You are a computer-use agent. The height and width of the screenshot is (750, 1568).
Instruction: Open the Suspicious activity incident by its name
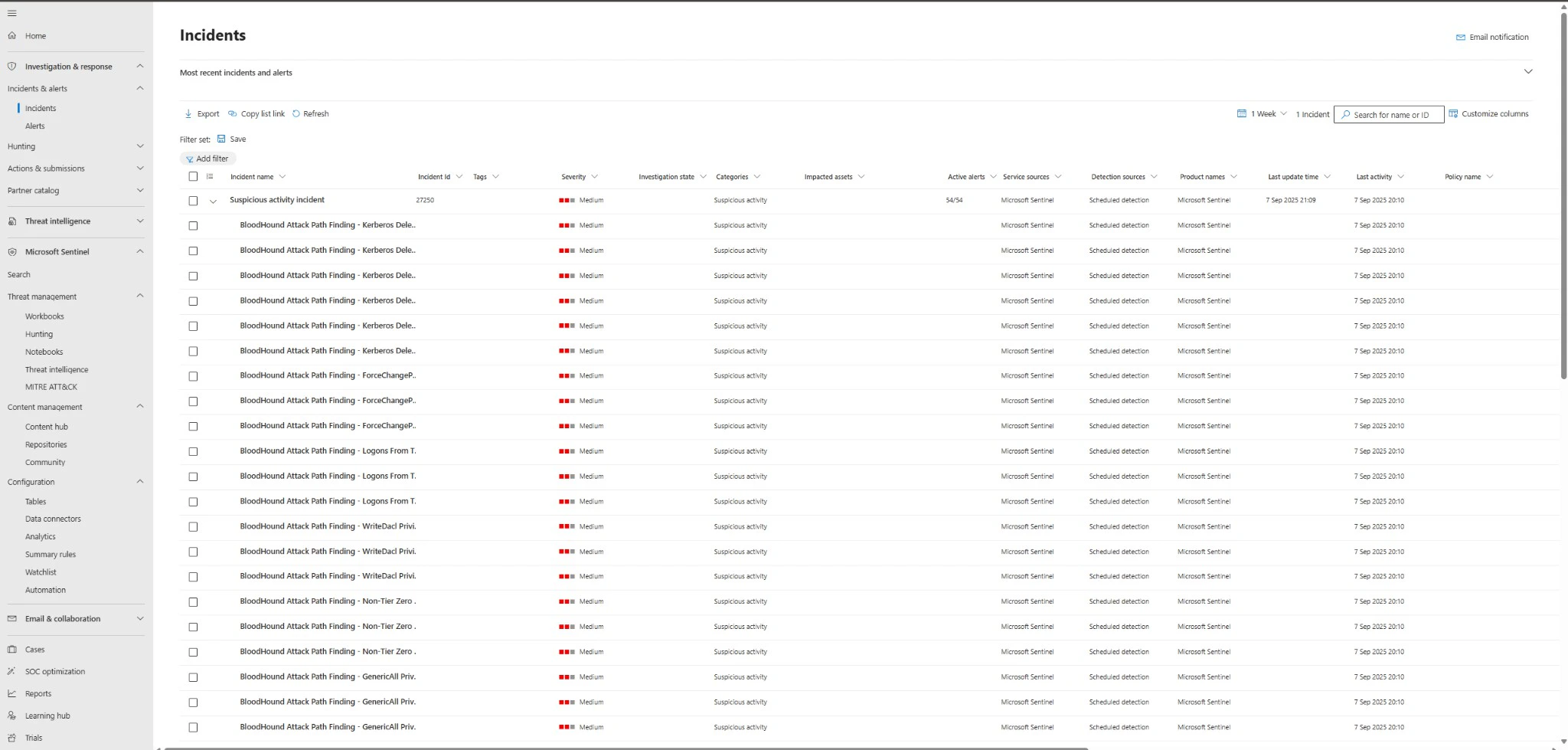click(x=276, y=199)
